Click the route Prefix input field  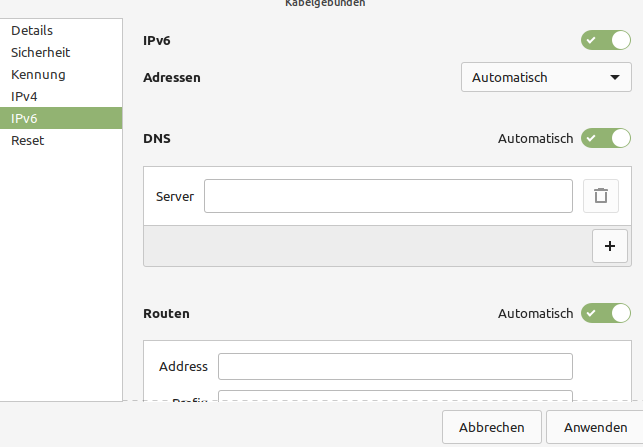point(395,396)
